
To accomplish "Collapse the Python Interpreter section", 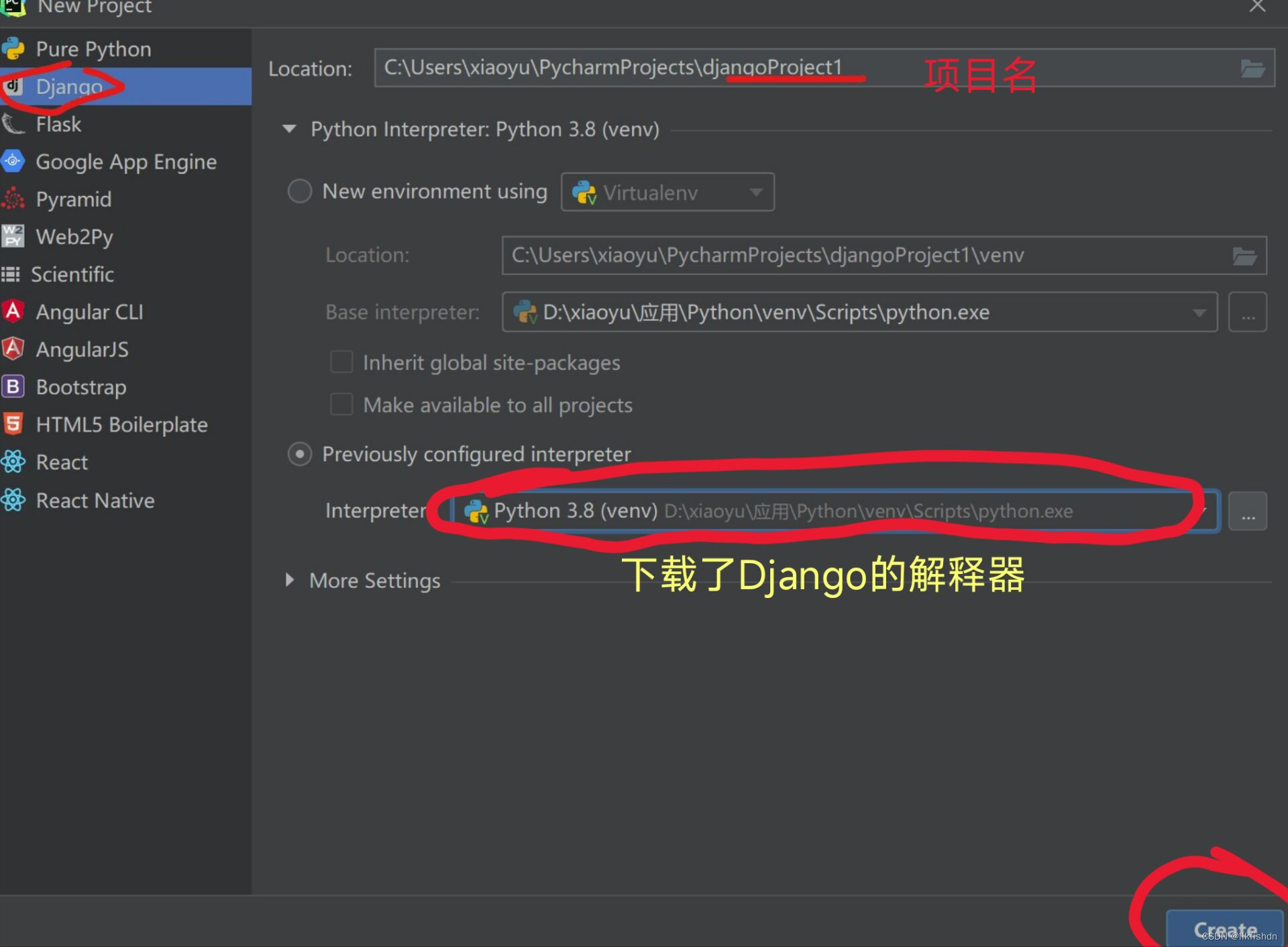I will coord(289,129).
